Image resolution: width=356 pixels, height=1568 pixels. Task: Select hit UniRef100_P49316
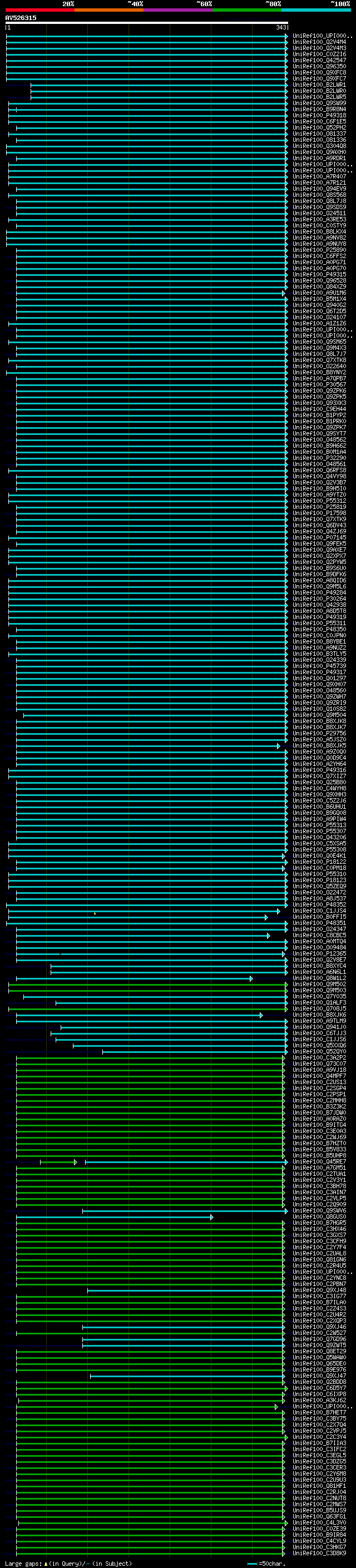(319, 770)
